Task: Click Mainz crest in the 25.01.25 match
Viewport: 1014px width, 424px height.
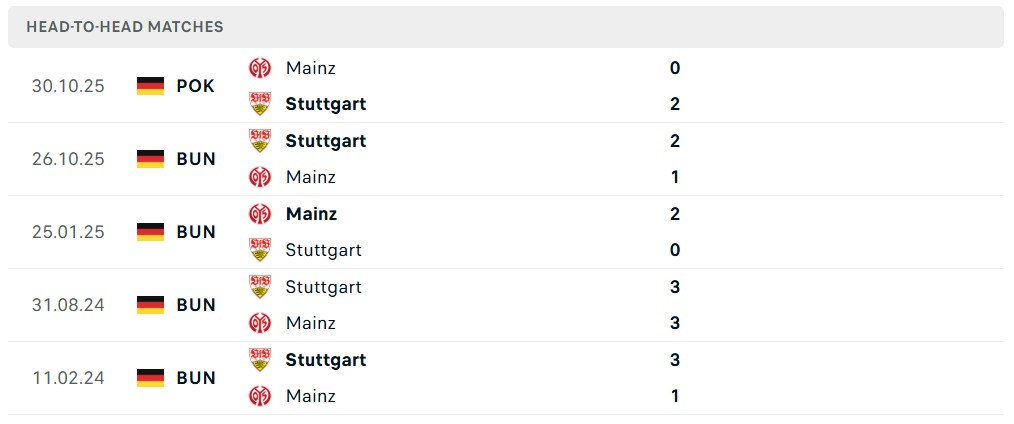Action: pyautogui.click(x=260, y=214)
